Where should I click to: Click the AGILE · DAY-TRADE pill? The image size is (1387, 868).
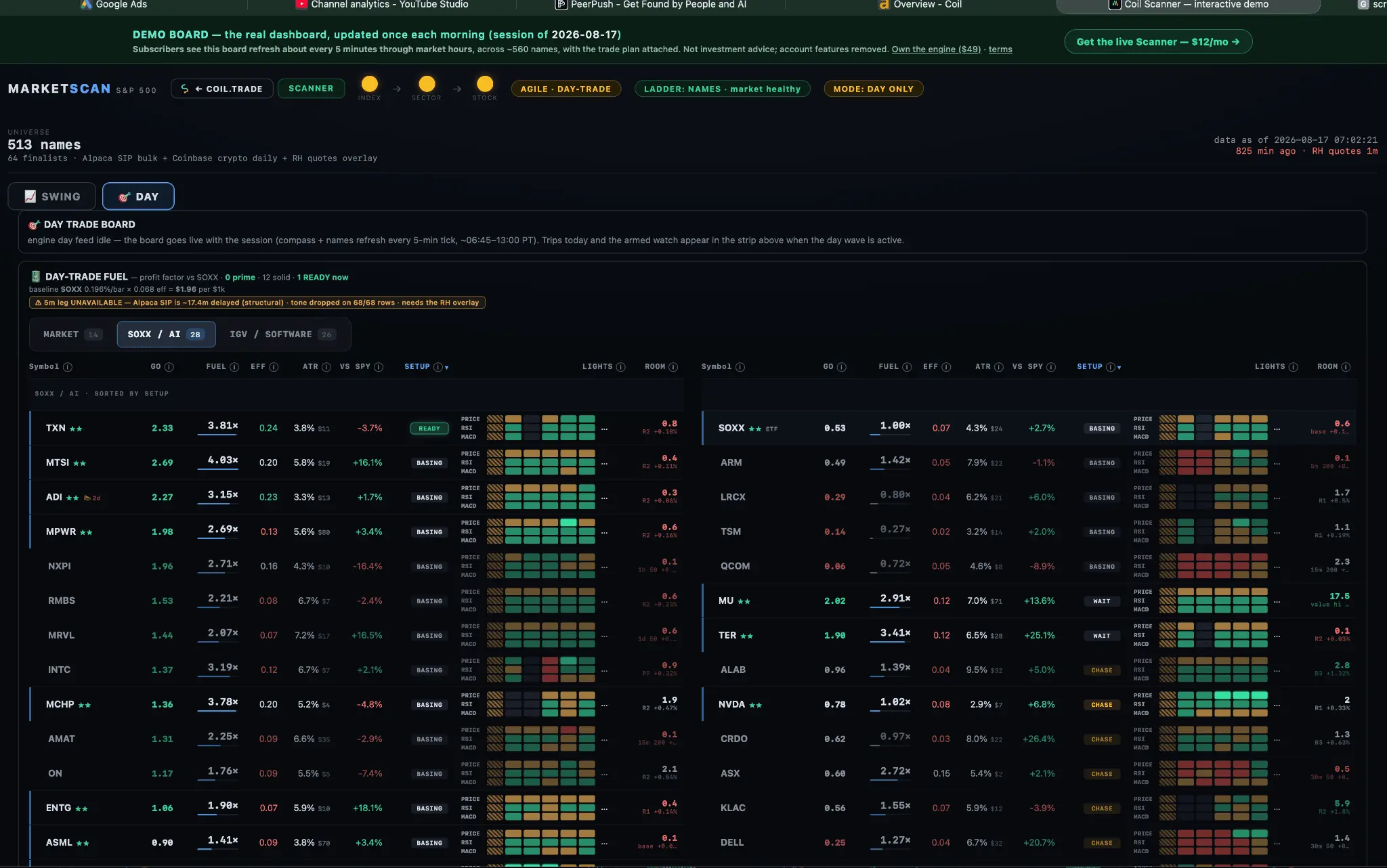click(566, 89)
